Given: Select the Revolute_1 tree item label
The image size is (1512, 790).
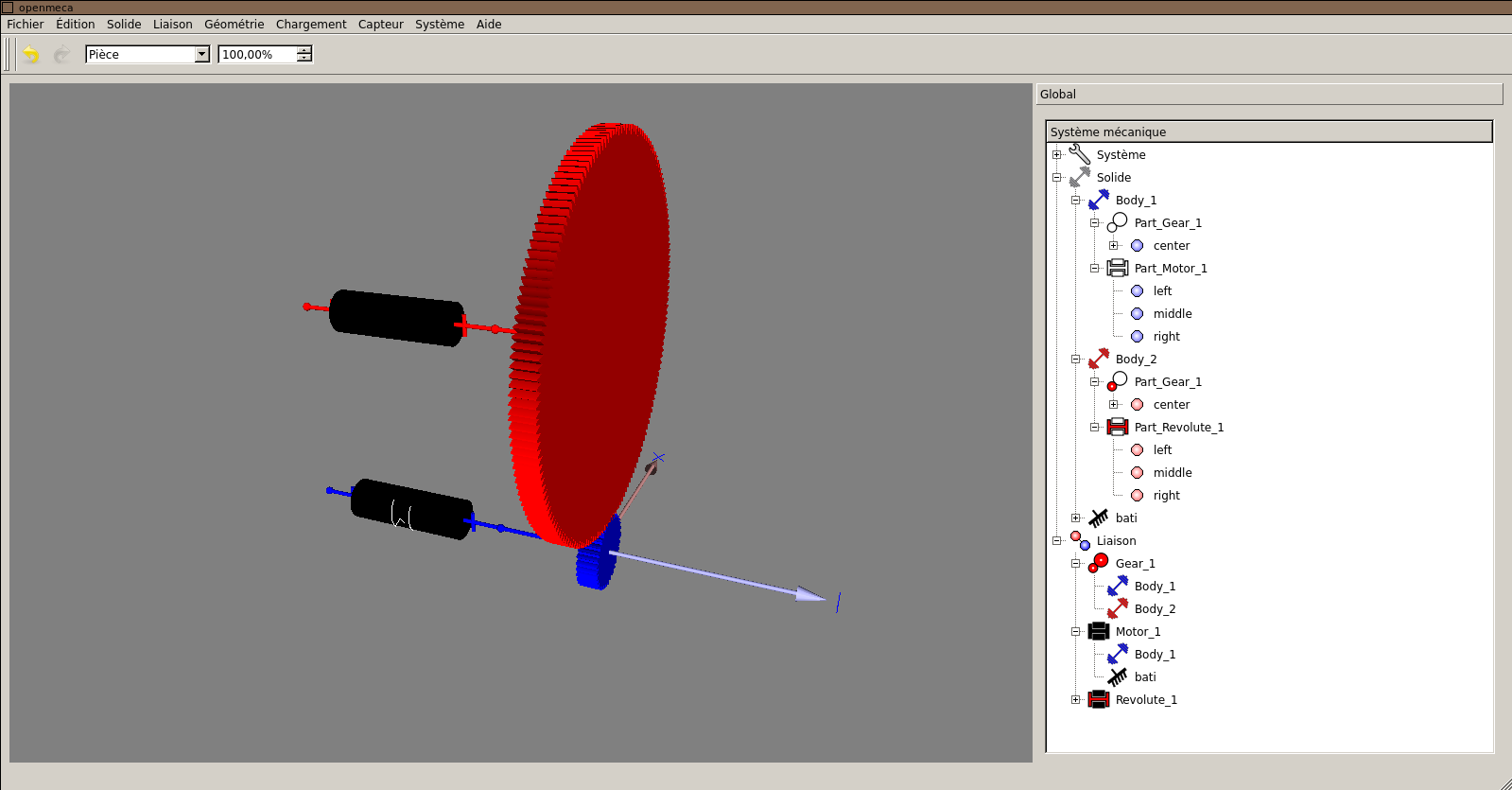Looking at the screenshot, I should pos(1146,700).
